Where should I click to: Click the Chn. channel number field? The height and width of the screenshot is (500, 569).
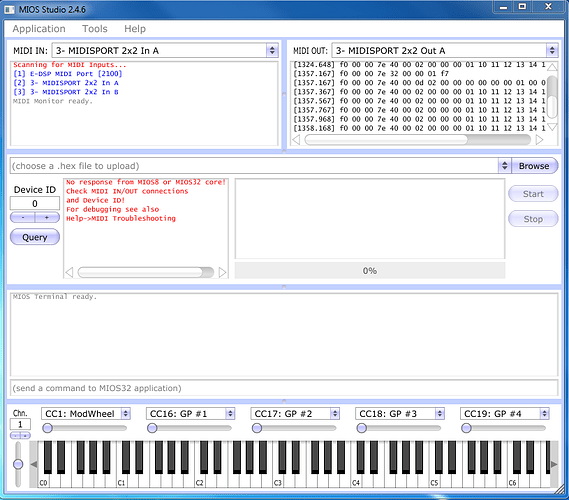[x=20, y=424]
